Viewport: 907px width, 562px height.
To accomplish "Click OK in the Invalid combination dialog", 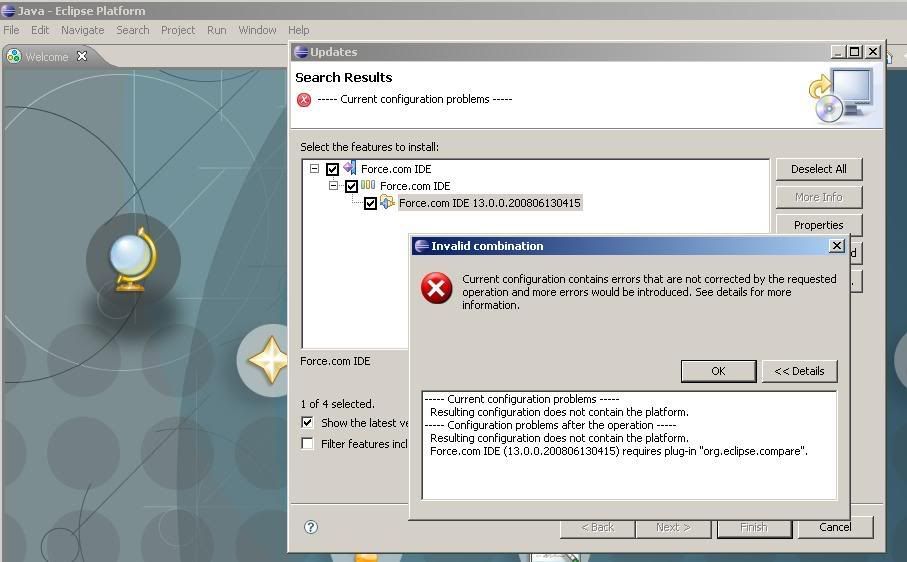I will [x=718, y=371].
